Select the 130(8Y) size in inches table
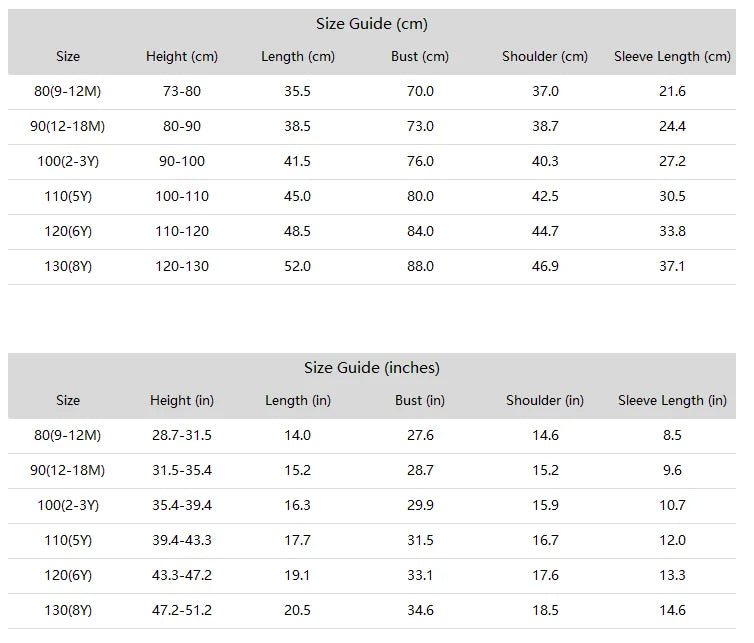 tap(68, 610)
